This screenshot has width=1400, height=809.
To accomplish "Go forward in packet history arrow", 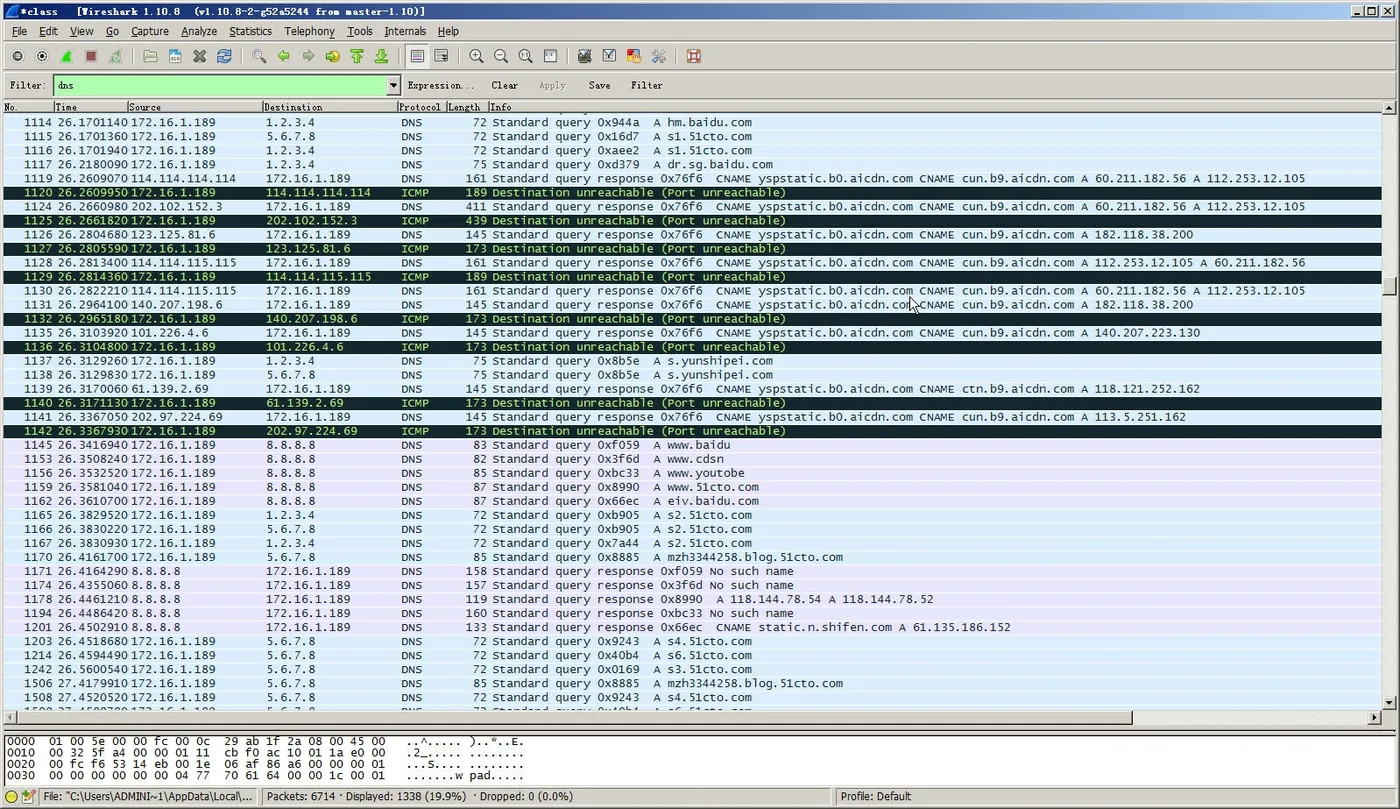I will click(308, 56).
